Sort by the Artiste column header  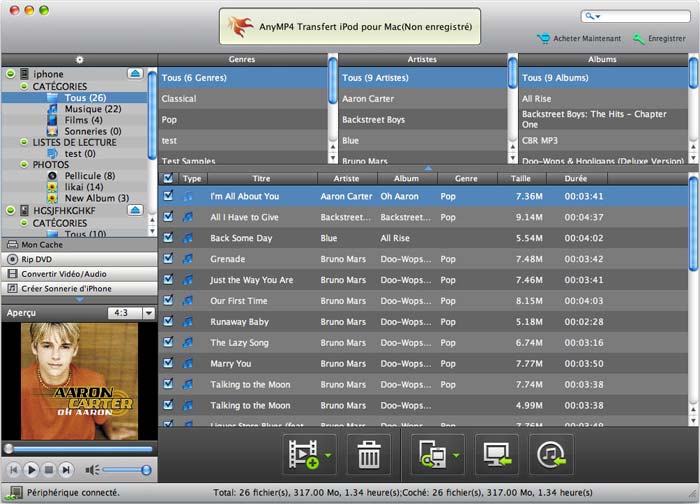[x=346, y=179]
